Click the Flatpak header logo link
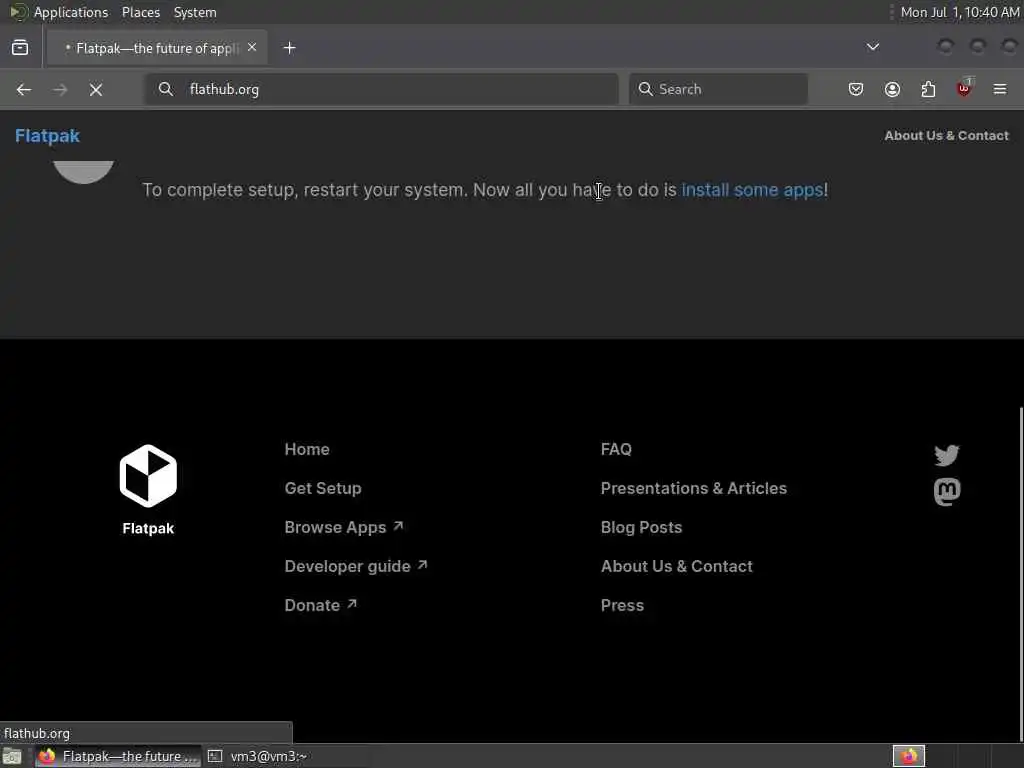The width and height of the screenshot is (1024, 768). 47,136
